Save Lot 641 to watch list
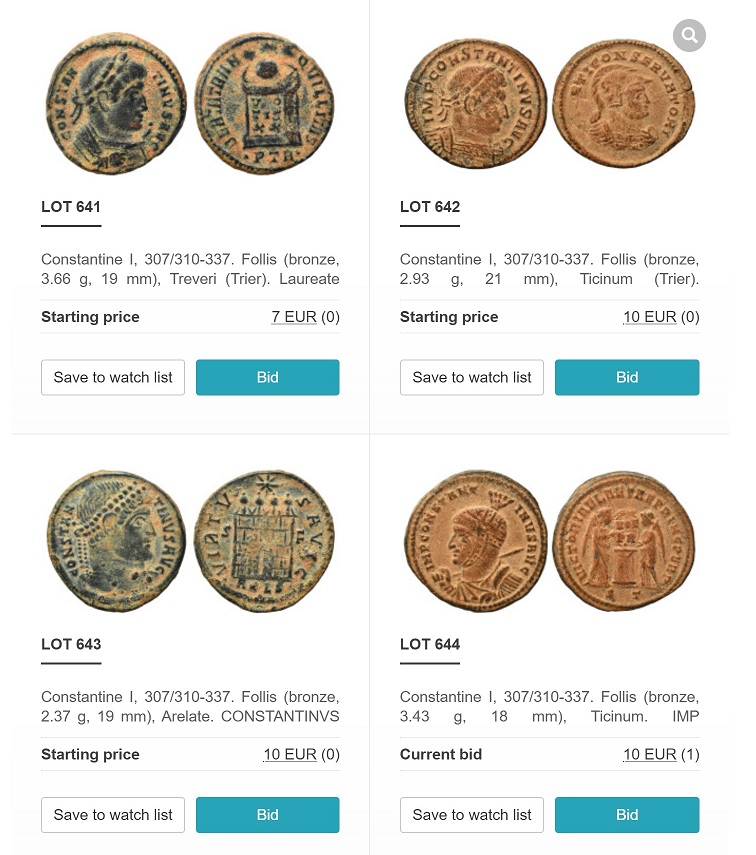The height and width of the screenshot is (855, 756). (x=113, y=377)
